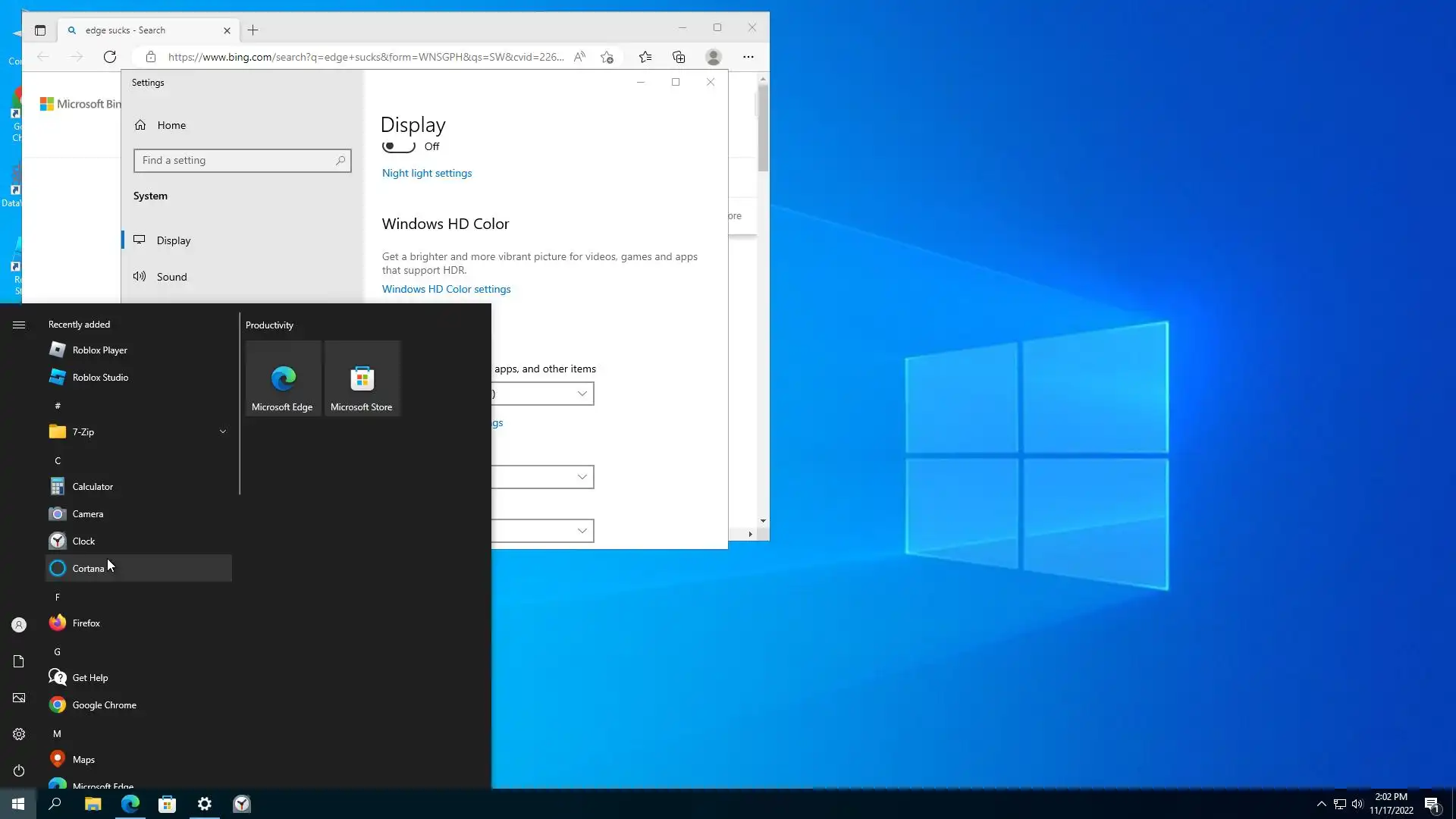The height and width of the screenshot is (819, 1456).
Task: Open Night light settings link
Action: click(x=426, y=173)
